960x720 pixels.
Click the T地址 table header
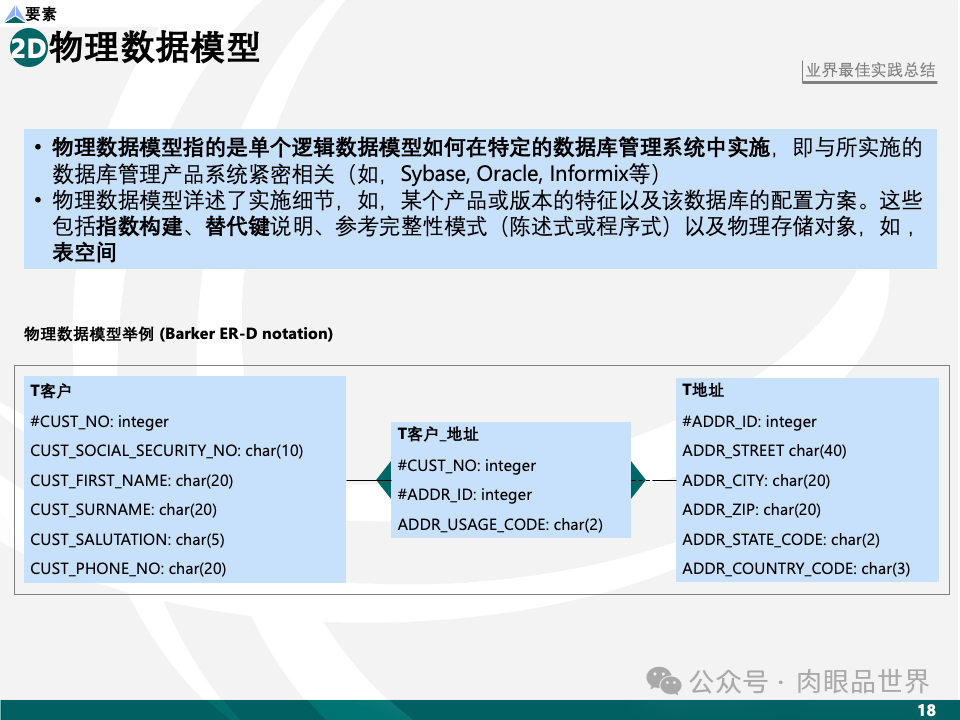point(703,390)
